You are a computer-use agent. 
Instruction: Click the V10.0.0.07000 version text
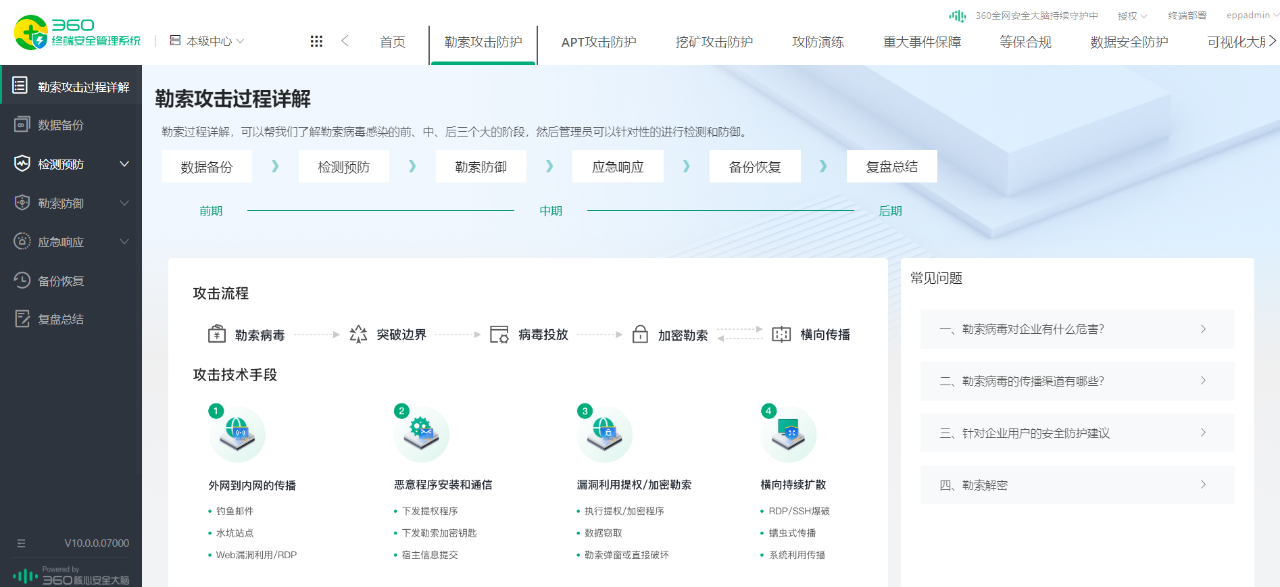click(96, 543)
